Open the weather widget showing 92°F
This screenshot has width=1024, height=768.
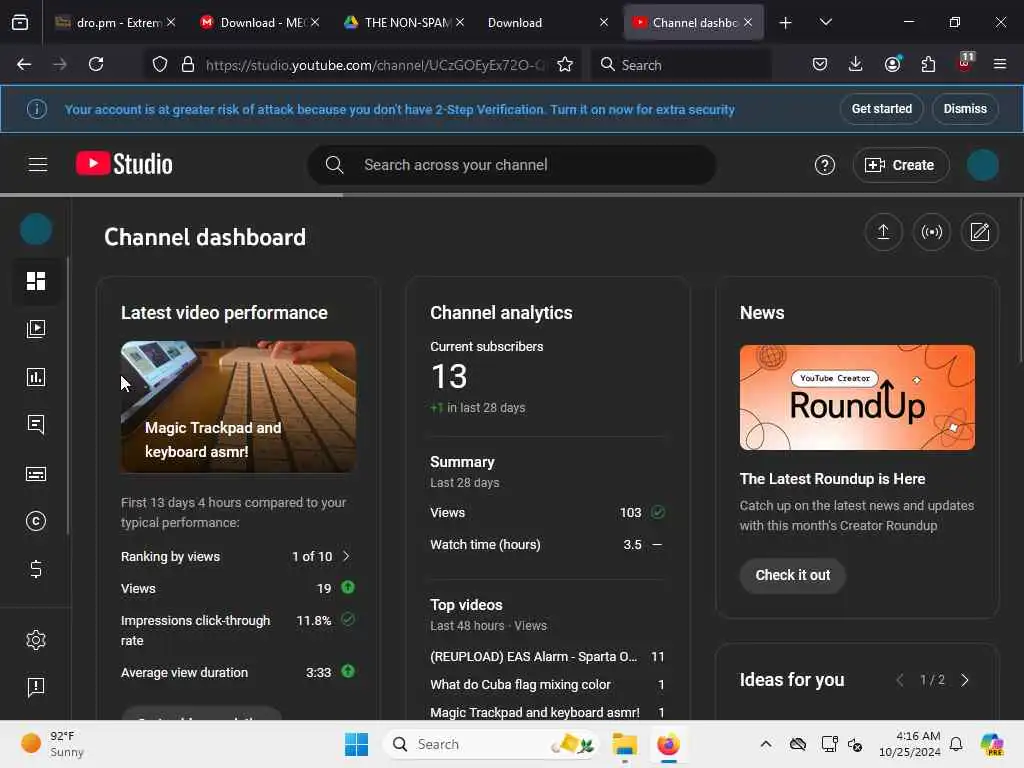tap(52, 744)
